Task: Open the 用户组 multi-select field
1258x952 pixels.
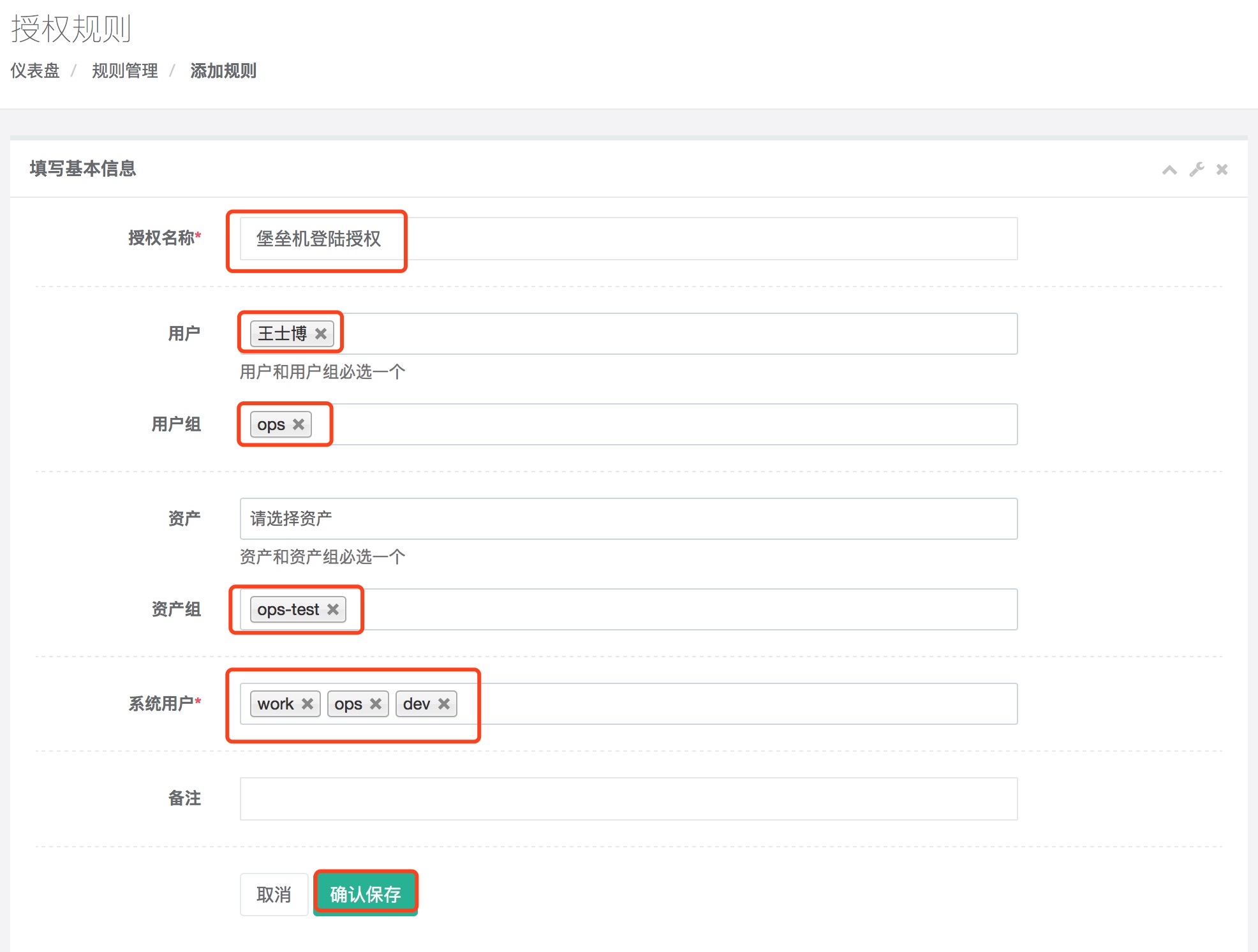Action: (x=663, y=424)
